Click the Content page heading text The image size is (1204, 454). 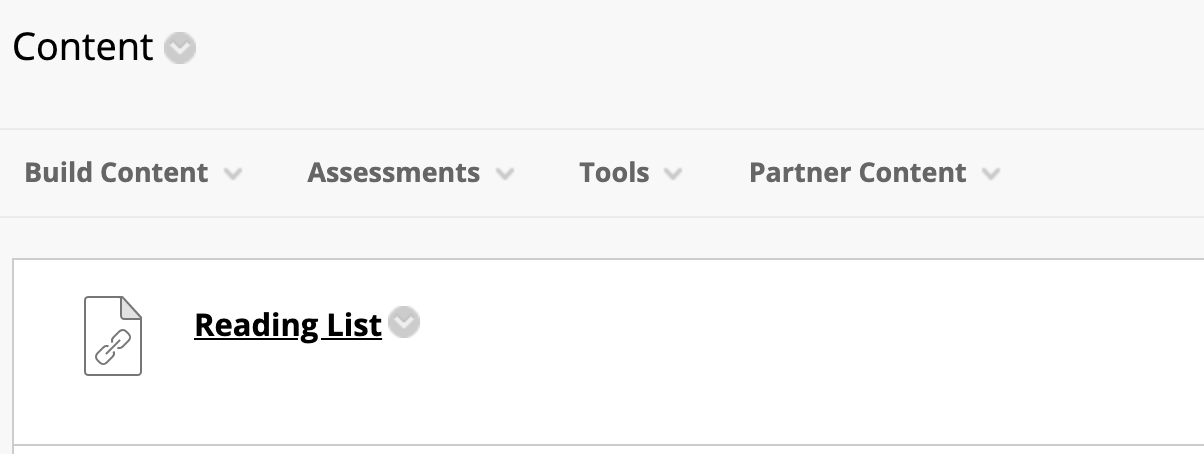[x=83, y=47]
